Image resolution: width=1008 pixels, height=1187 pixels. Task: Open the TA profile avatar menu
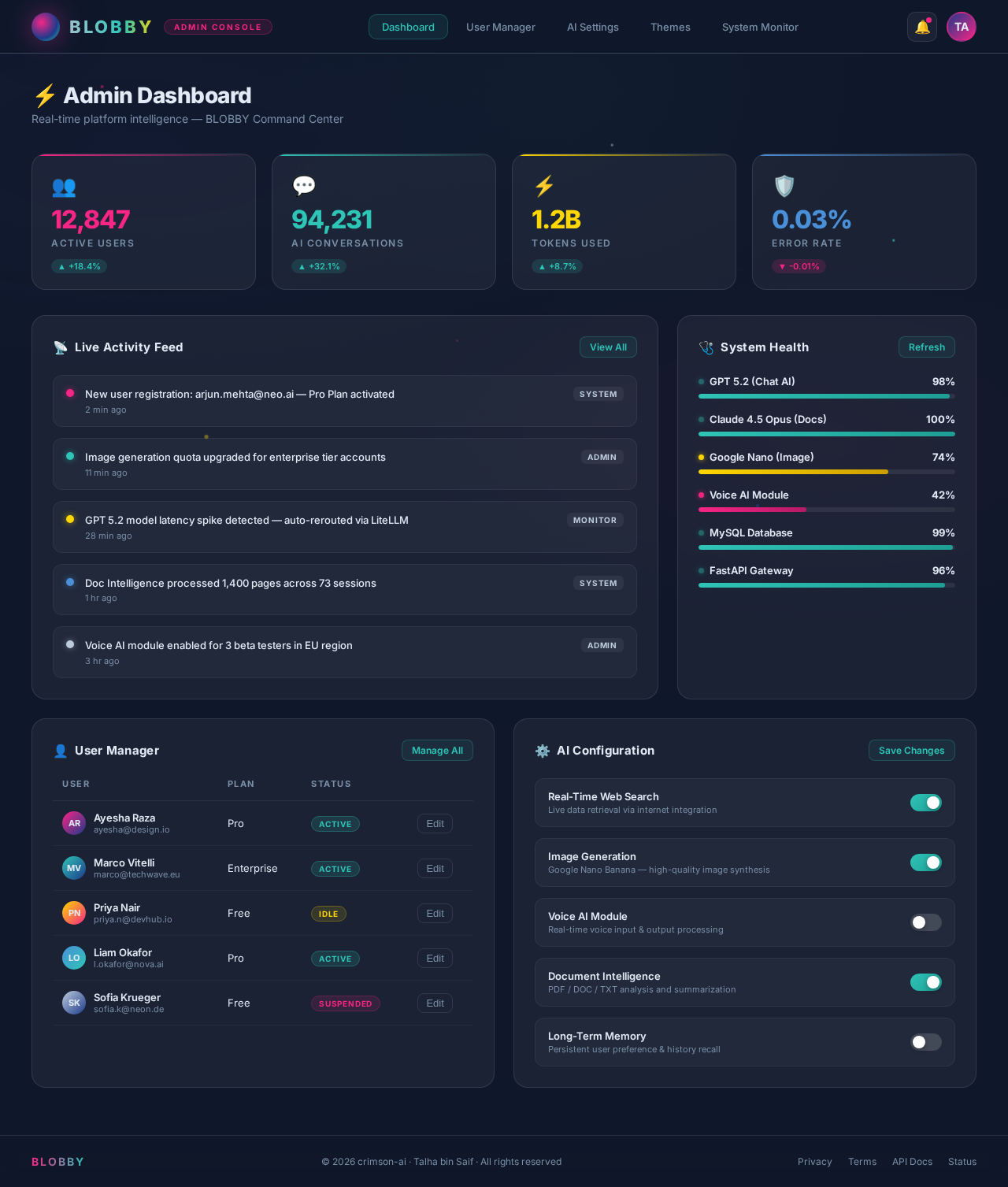pos(962,26)
